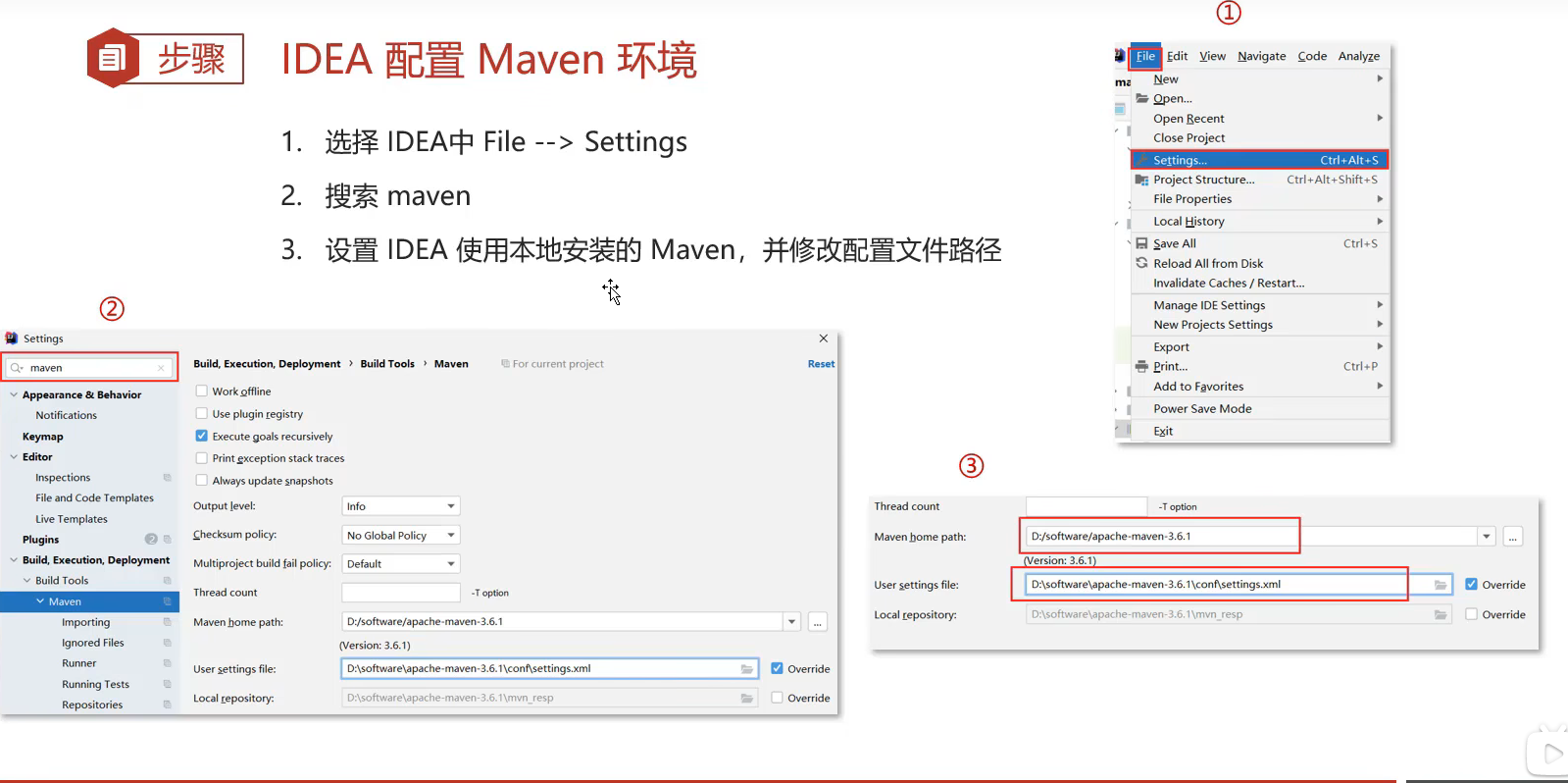This screenshot has height=783, width=1568.
Task: Expand the Local History submenu arrow
Action: point(1380,221)
